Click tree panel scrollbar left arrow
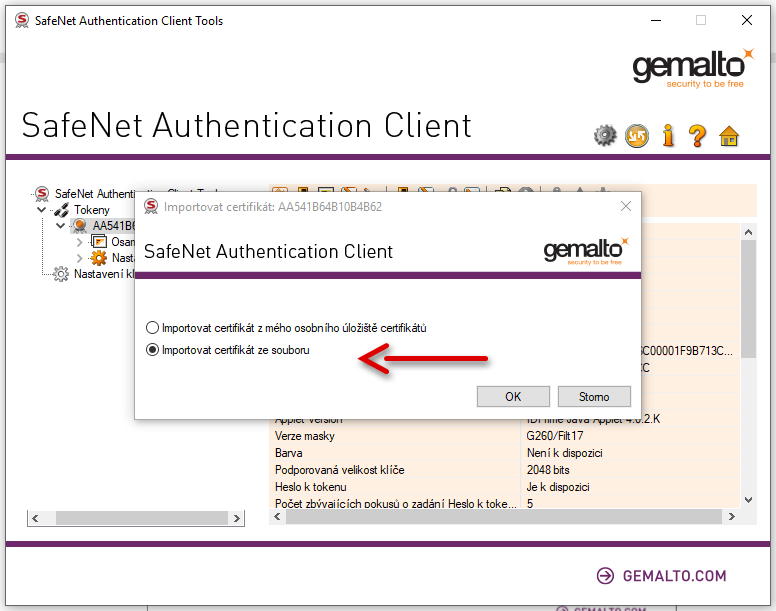Image resolution: width=776 pixels, height=611 pixels. point(35,518)
